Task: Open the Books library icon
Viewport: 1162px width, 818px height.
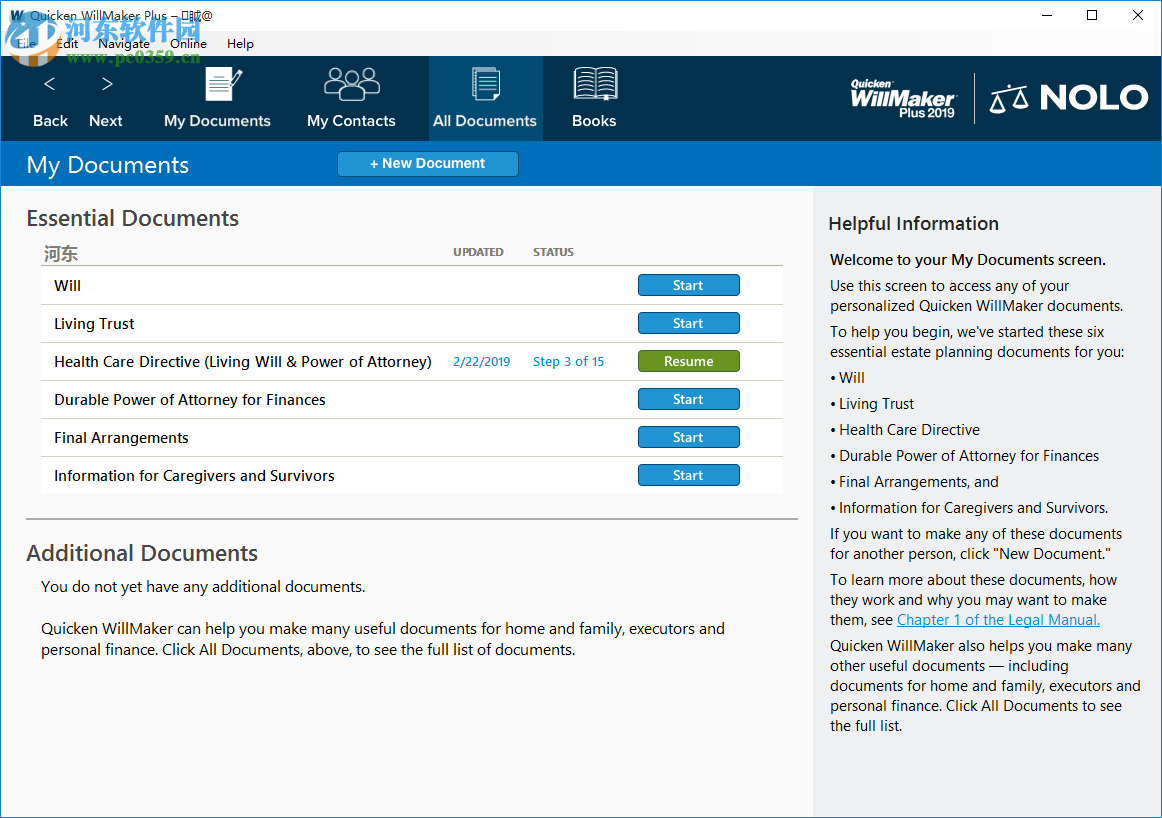Action: (594, 97)
